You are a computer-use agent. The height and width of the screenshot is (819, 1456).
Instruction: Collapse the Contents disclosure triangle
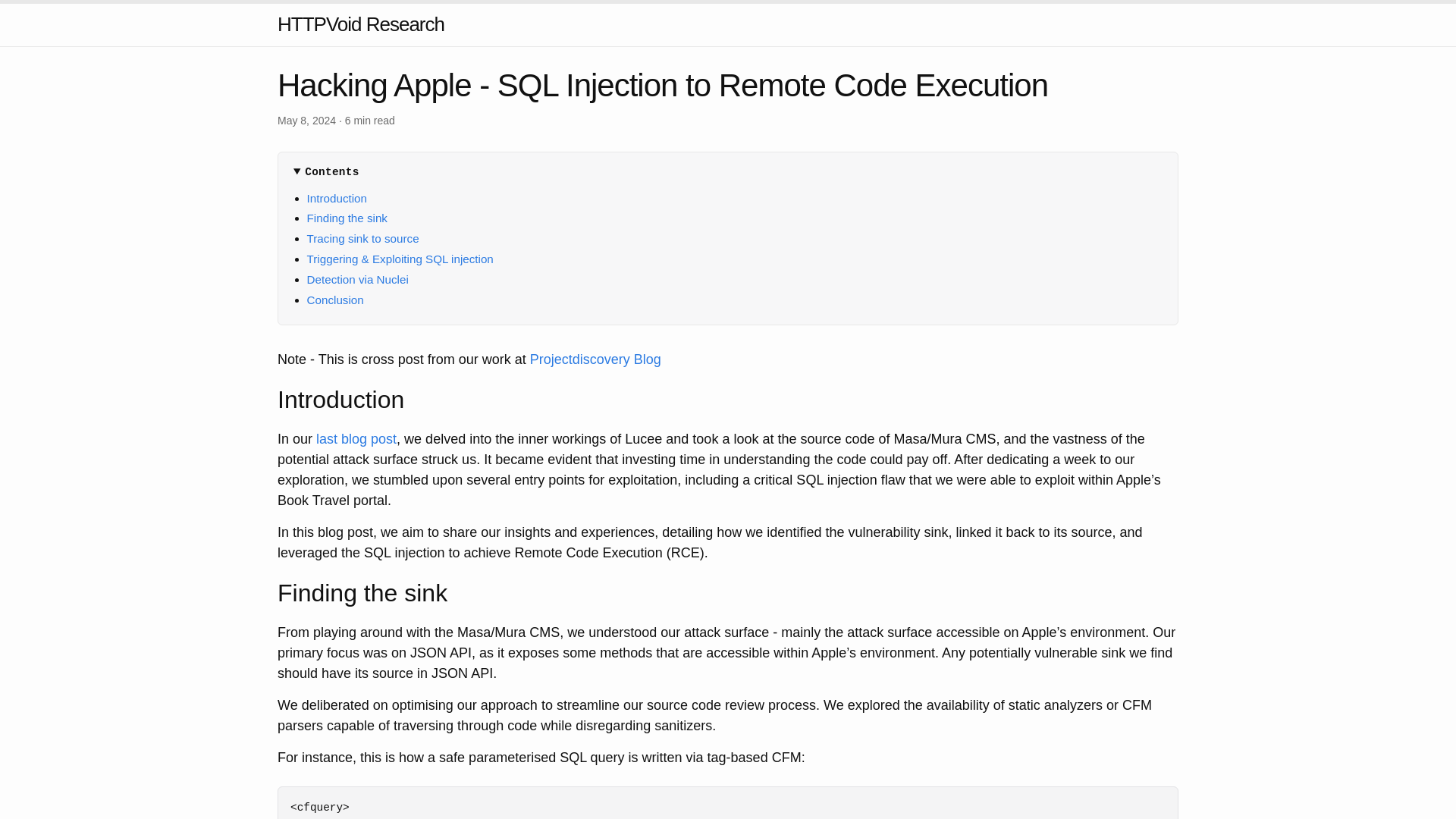(x=297, y=171)
